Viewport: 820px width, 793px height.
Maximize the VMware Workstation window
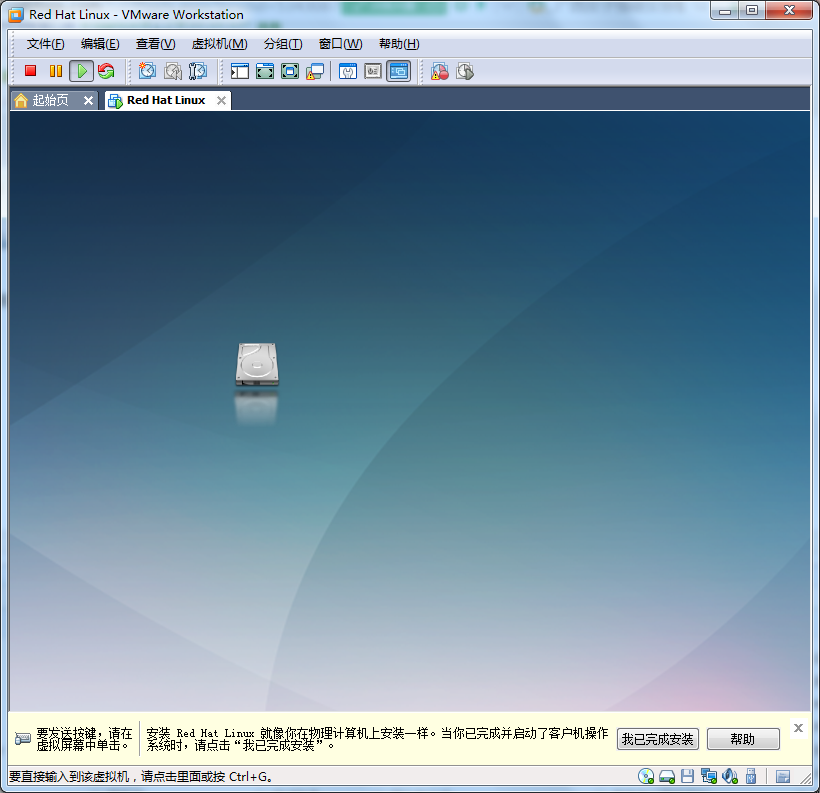coord(751,10)
